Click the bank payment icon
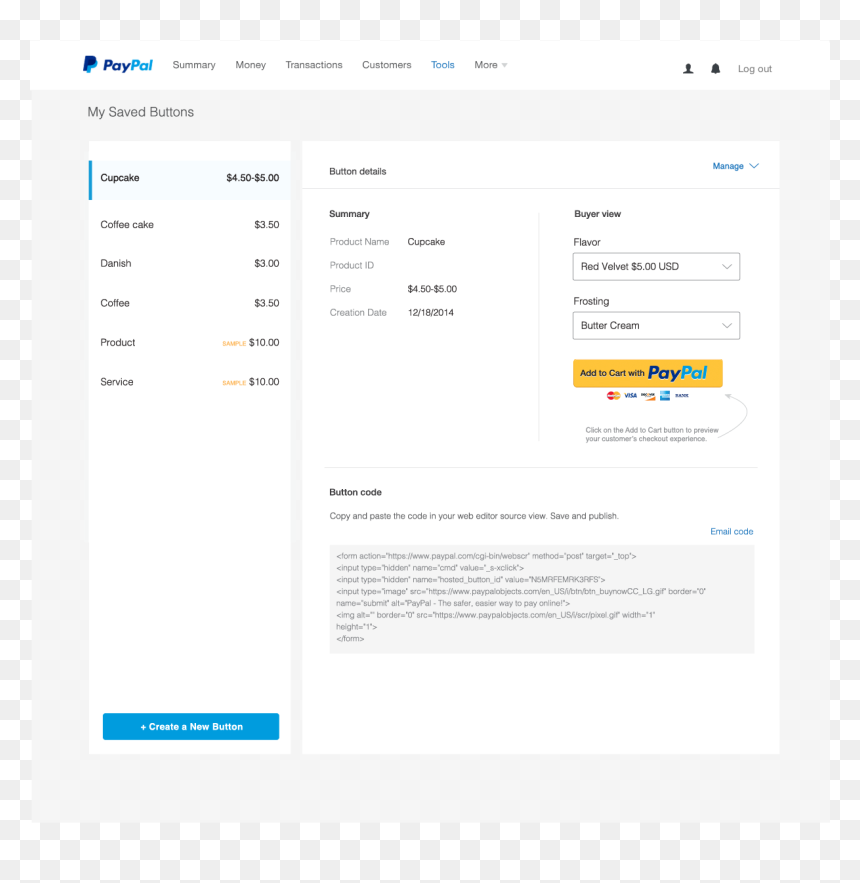The width and height of the screenshot is (860, 883). (x=682, y=396)
